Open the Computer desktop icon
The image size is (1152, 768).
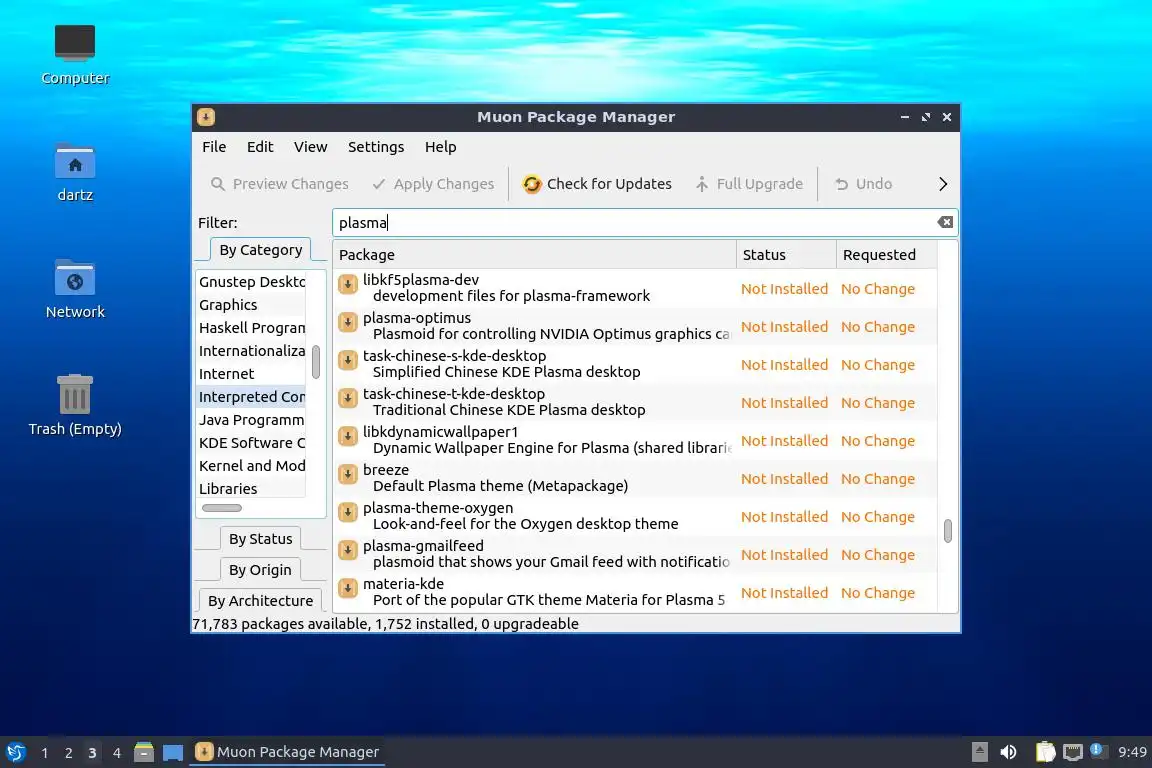75,43
